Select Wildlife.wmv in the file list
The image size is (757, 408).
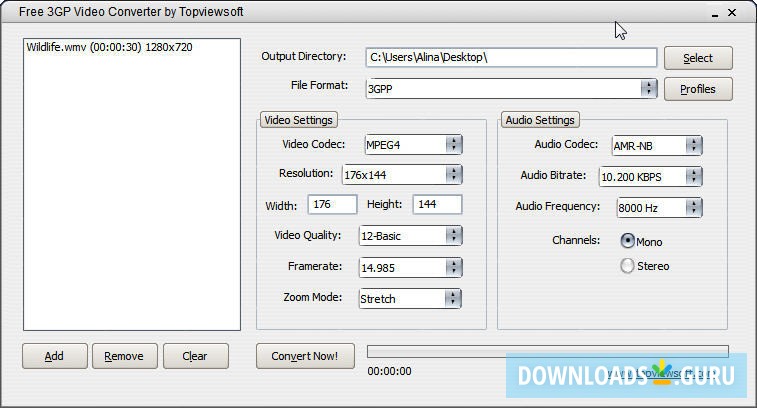109,47
